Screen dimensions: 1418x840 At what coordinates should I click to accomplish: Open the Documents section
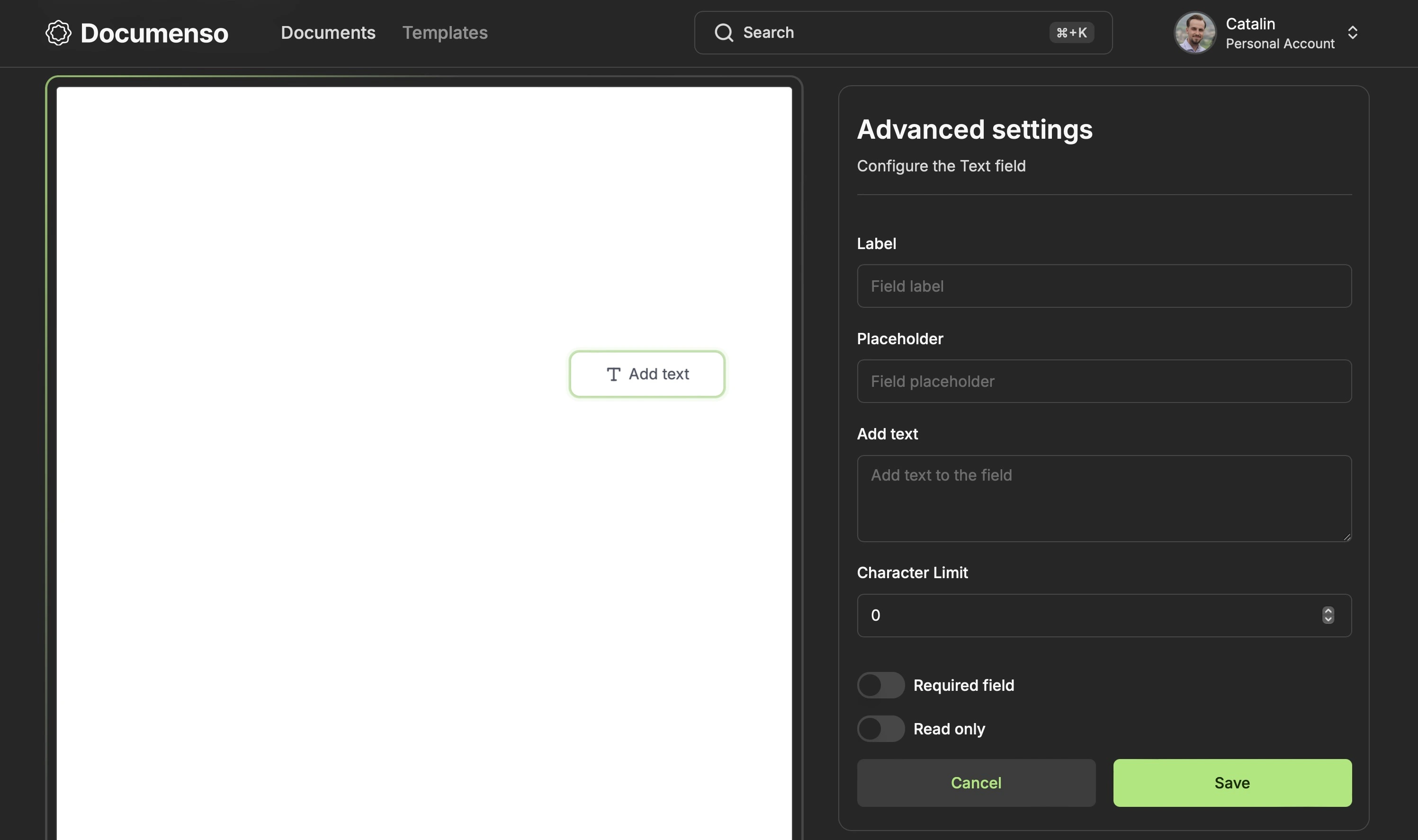coord(327,33)
